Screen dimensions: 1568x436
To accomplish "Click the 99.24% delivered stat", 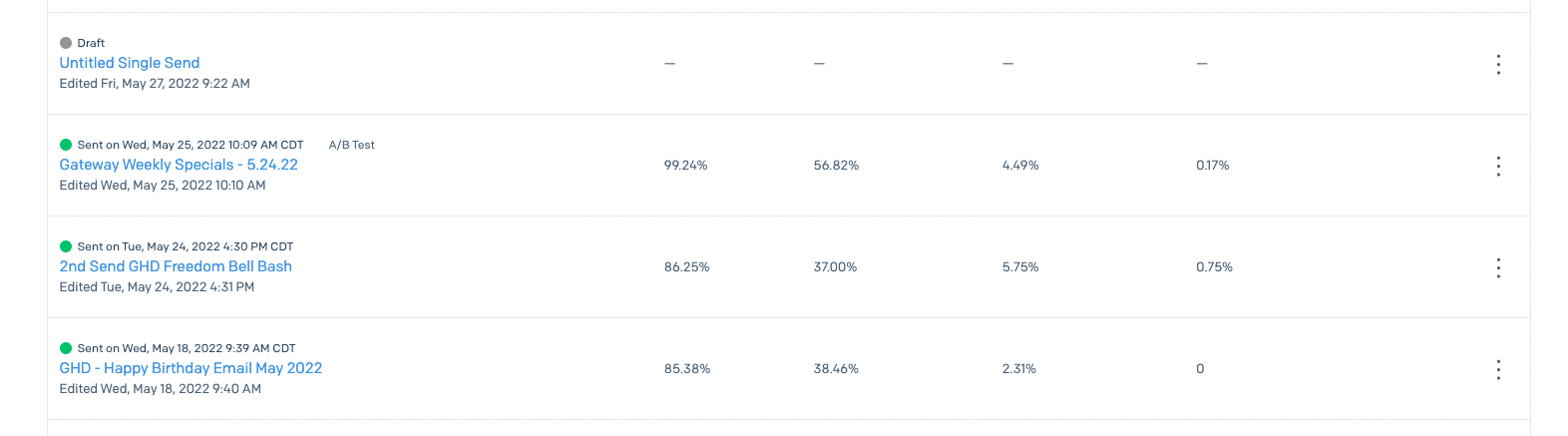I will [x=686, y=166].
